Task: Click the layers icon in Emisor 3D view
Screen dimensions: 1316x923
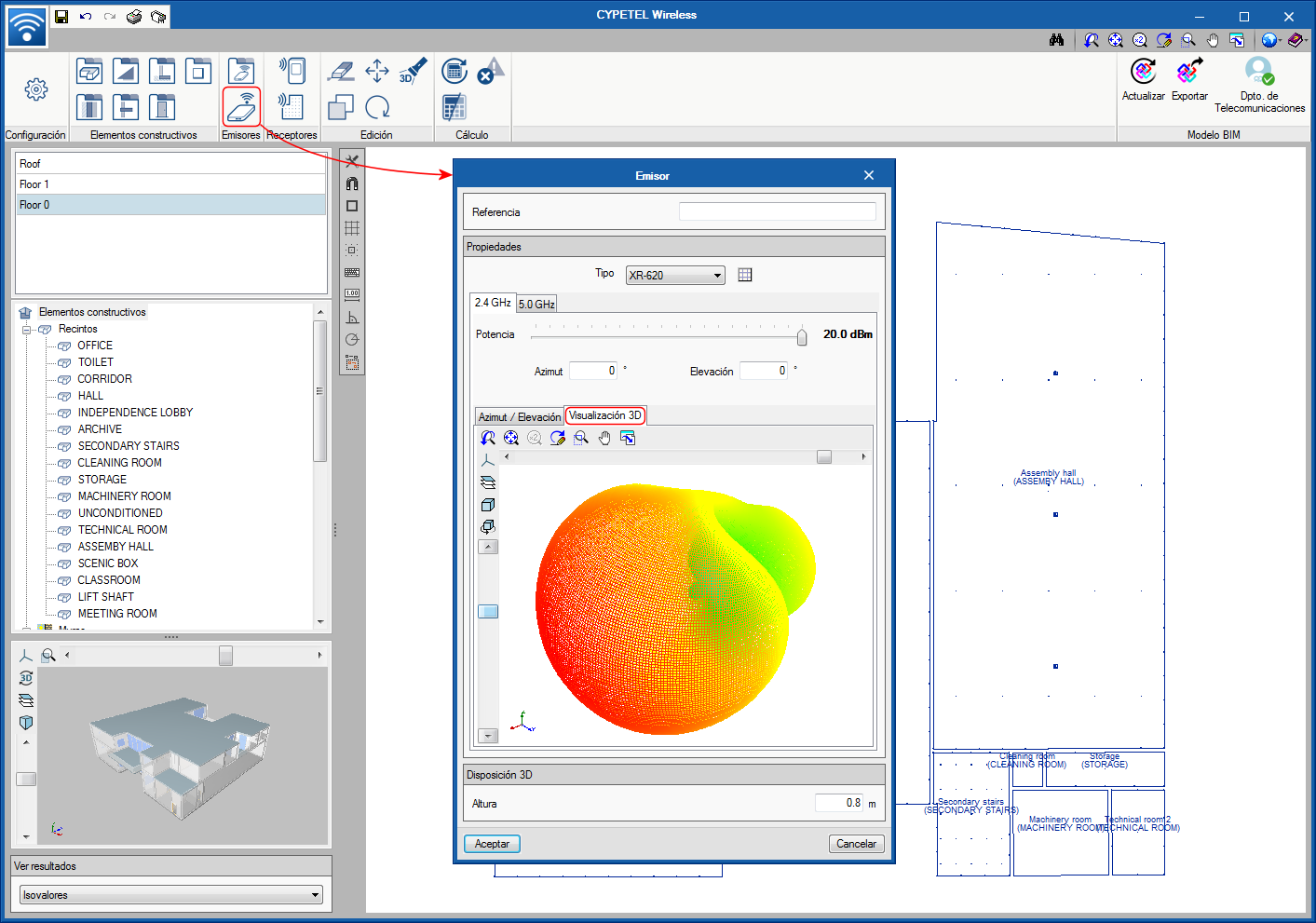Action: (x=488, y=482)
